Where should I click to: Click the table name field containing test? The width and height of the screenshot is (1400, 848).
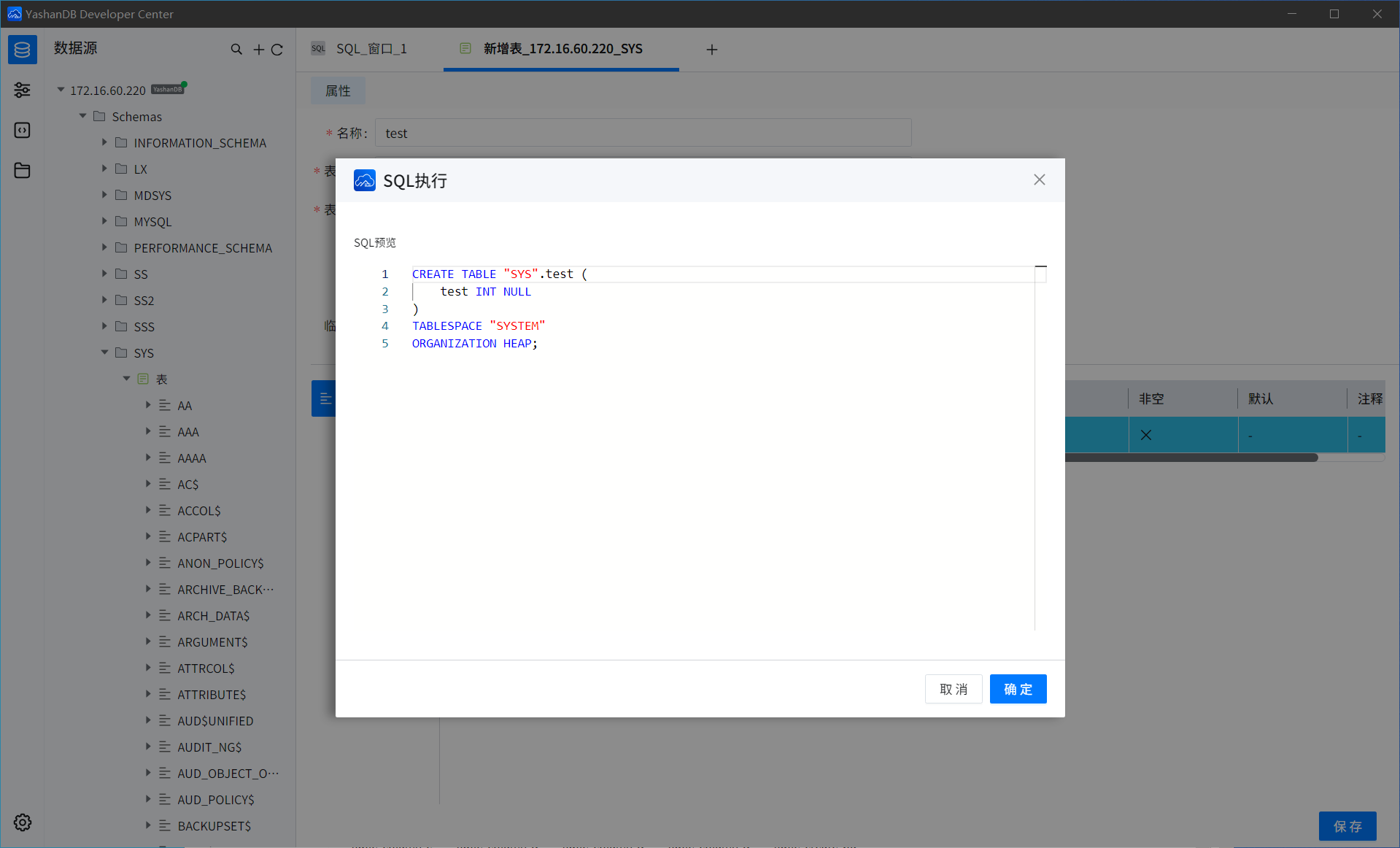(642, 133)
